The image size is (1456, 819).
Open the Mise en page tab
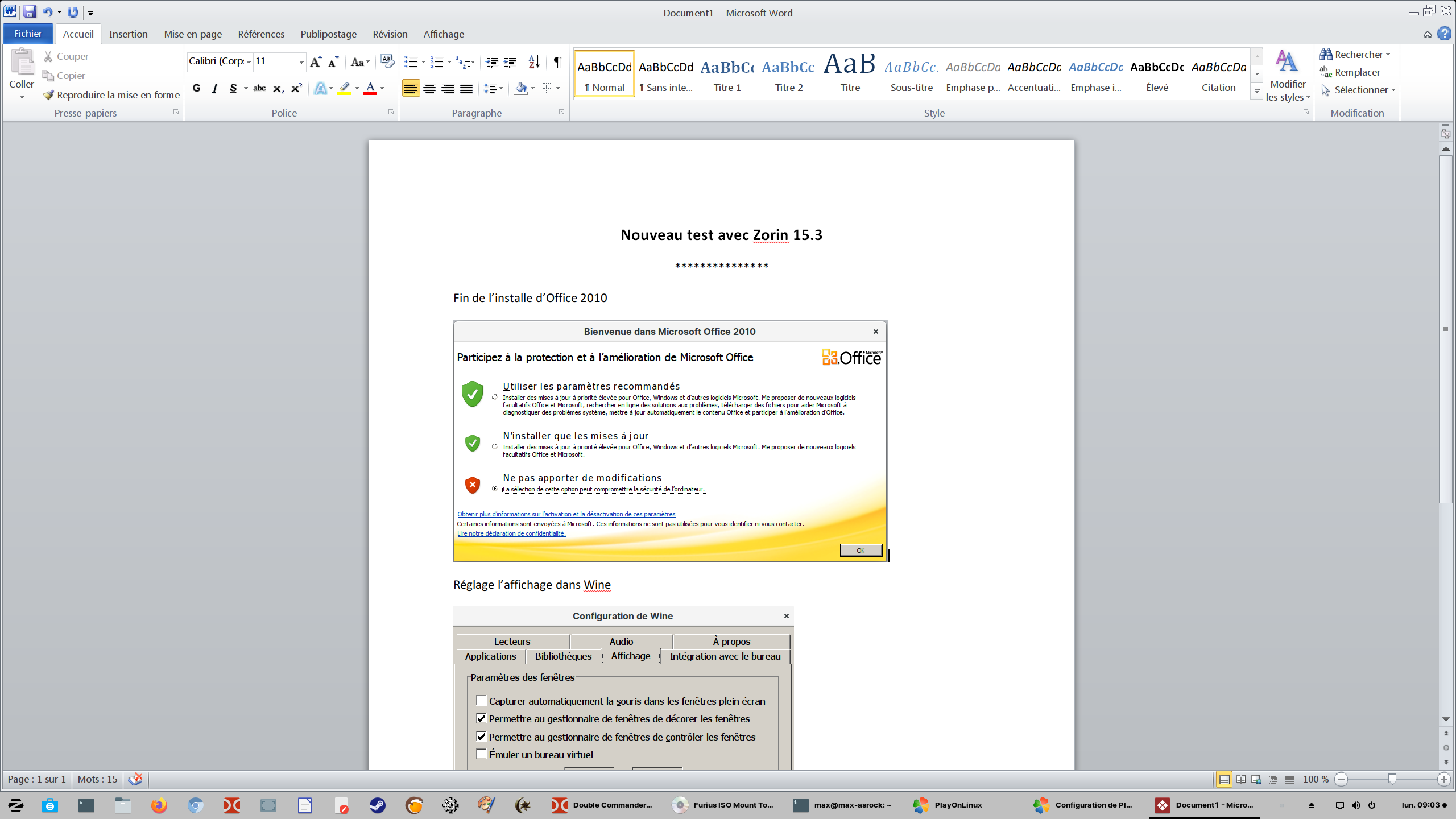[193, 34]
